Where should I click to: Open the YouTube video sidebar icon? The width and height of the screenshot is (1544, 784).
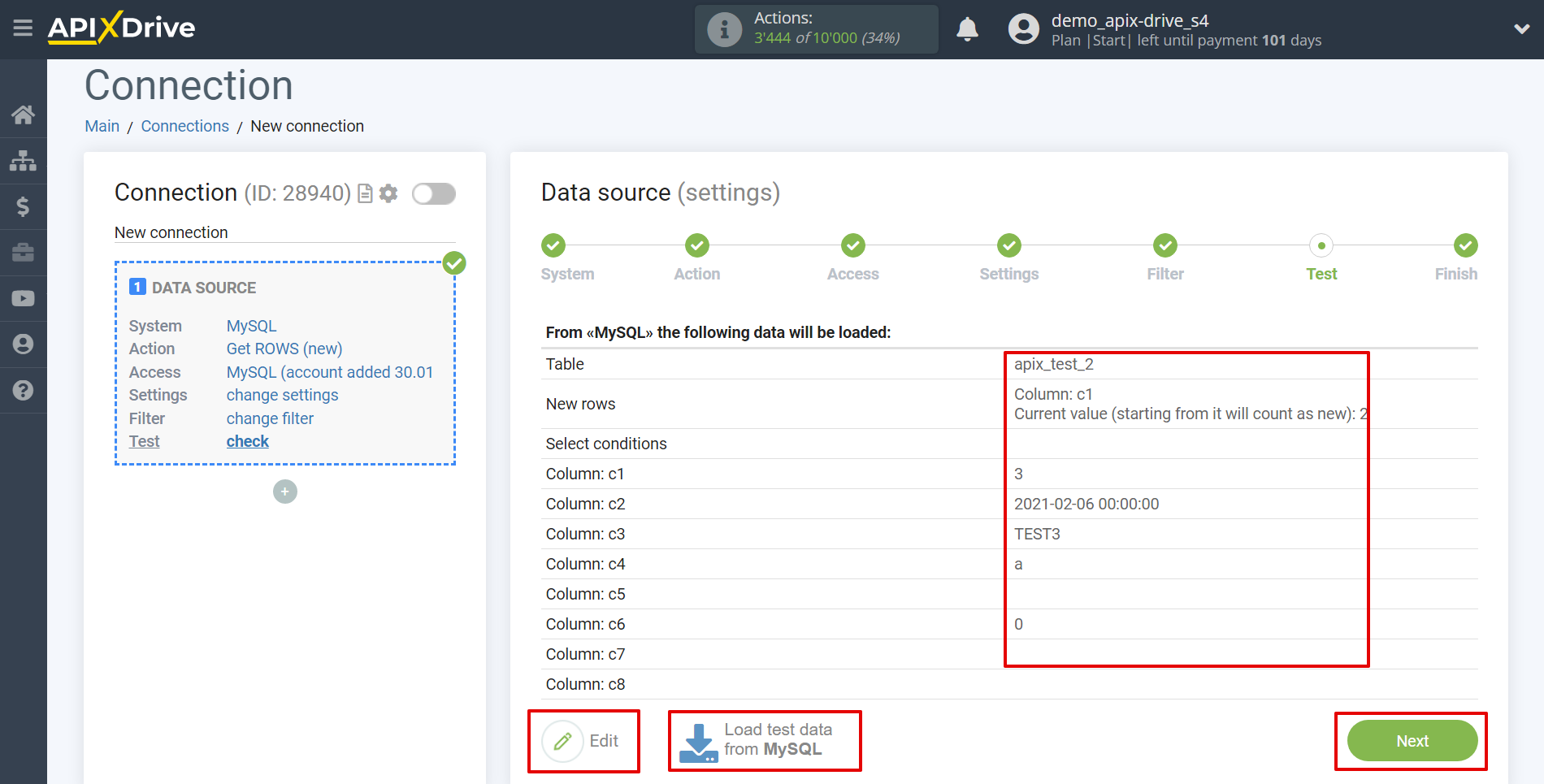tap(23, 298)
